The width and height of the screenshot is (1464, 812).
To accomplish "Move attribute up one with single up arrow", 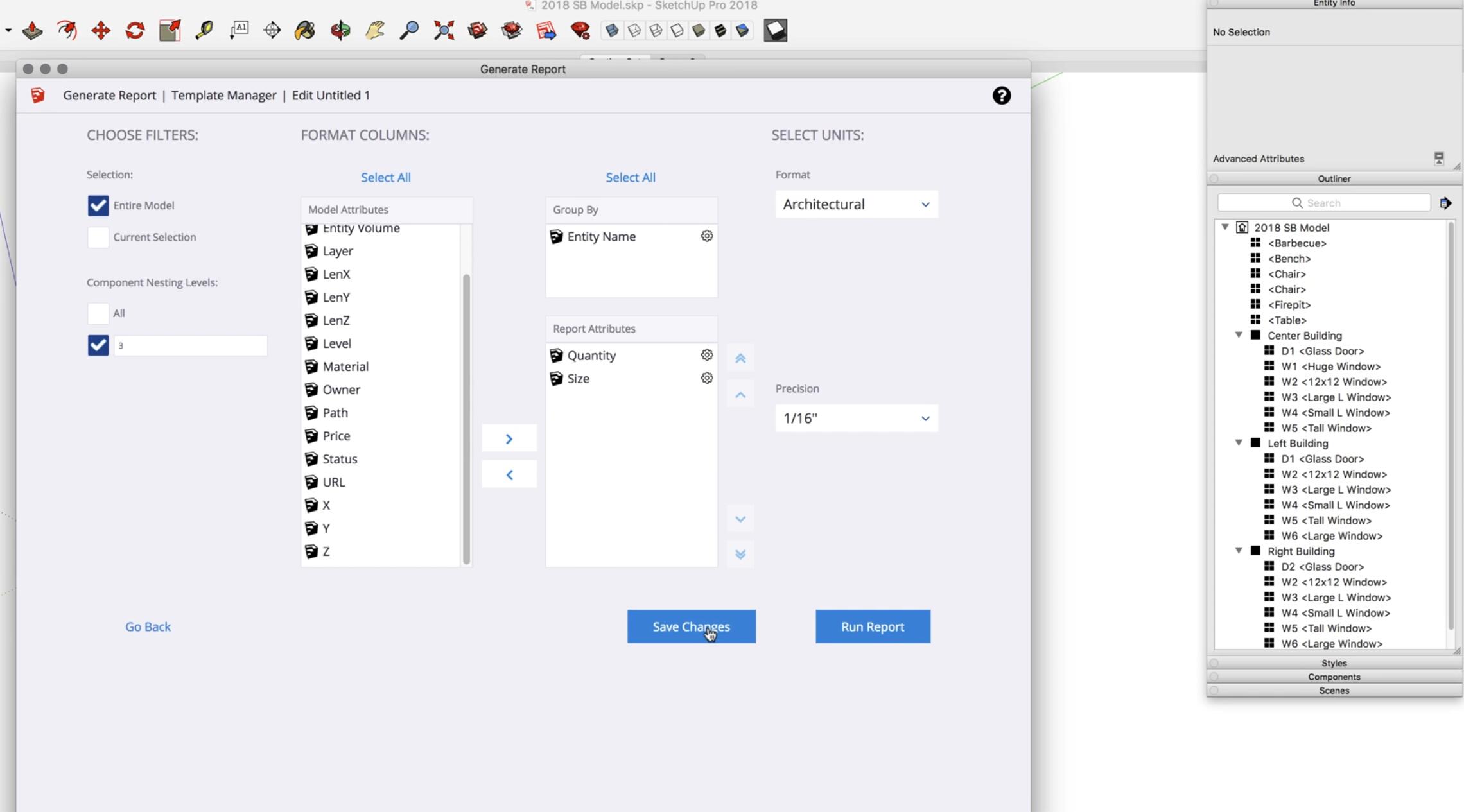I will tap(740, 395).
